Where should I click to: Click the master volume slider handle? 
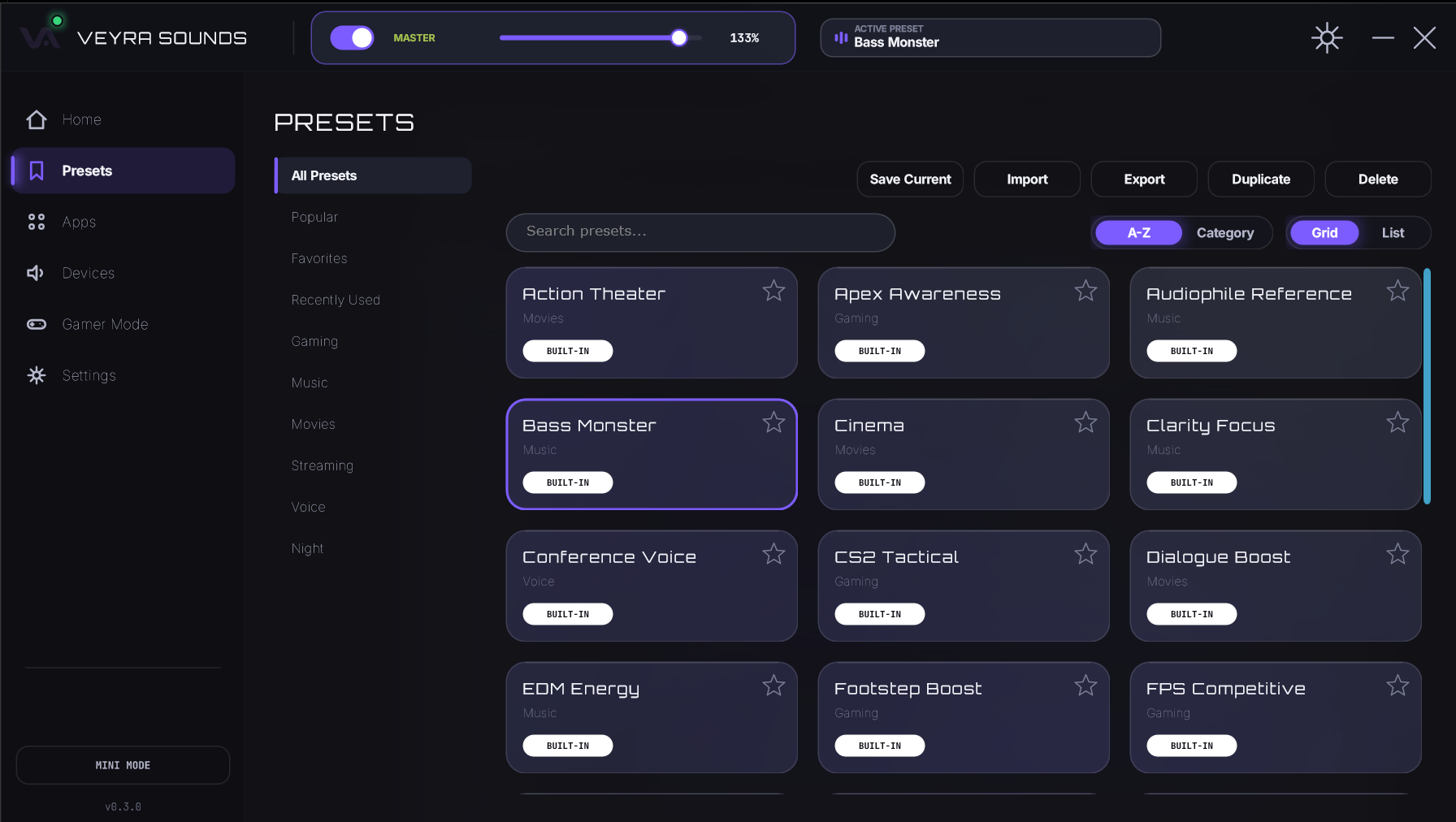[679, 37]
